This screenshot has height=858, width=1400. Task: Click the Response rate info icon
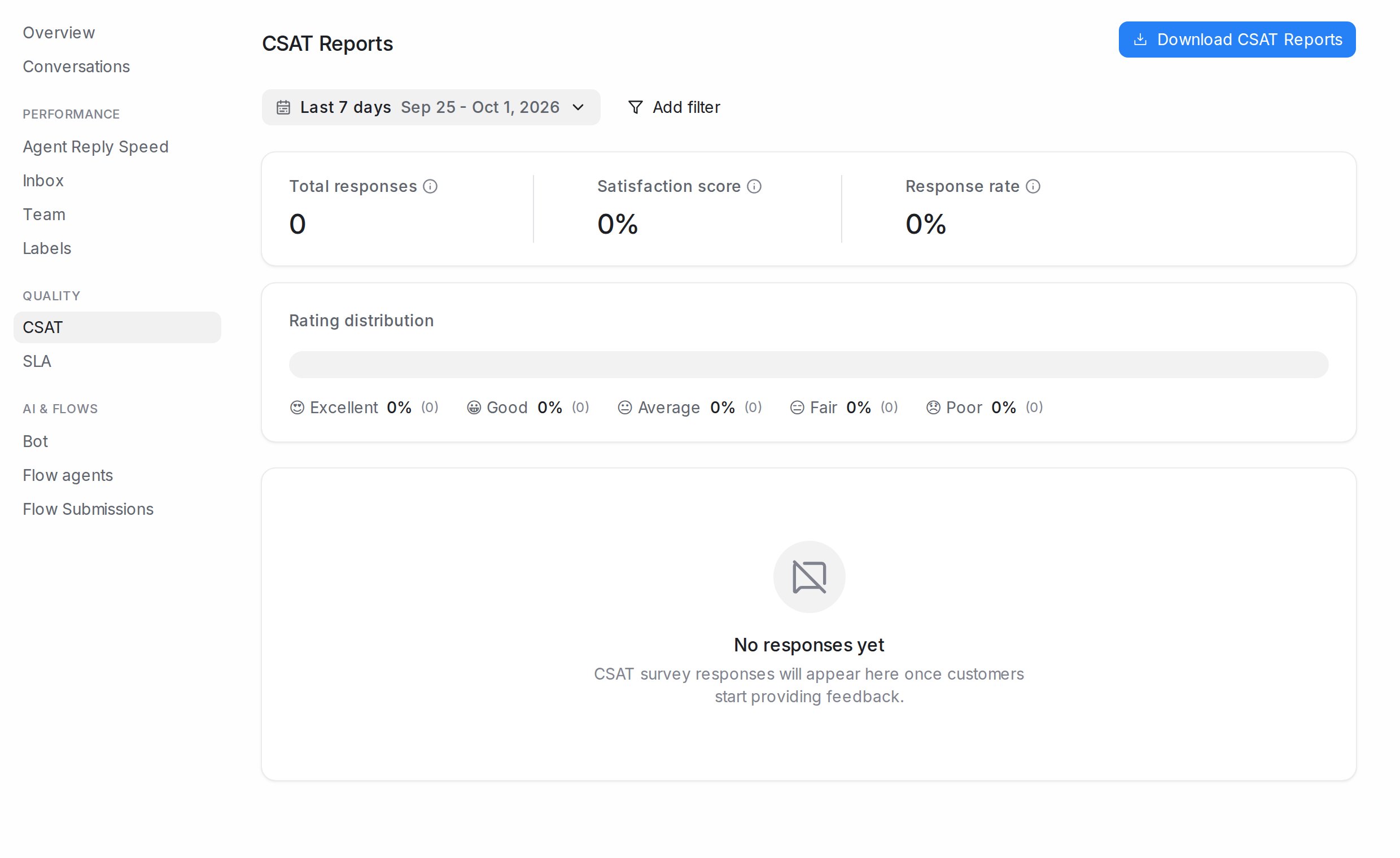point(1033,186)
